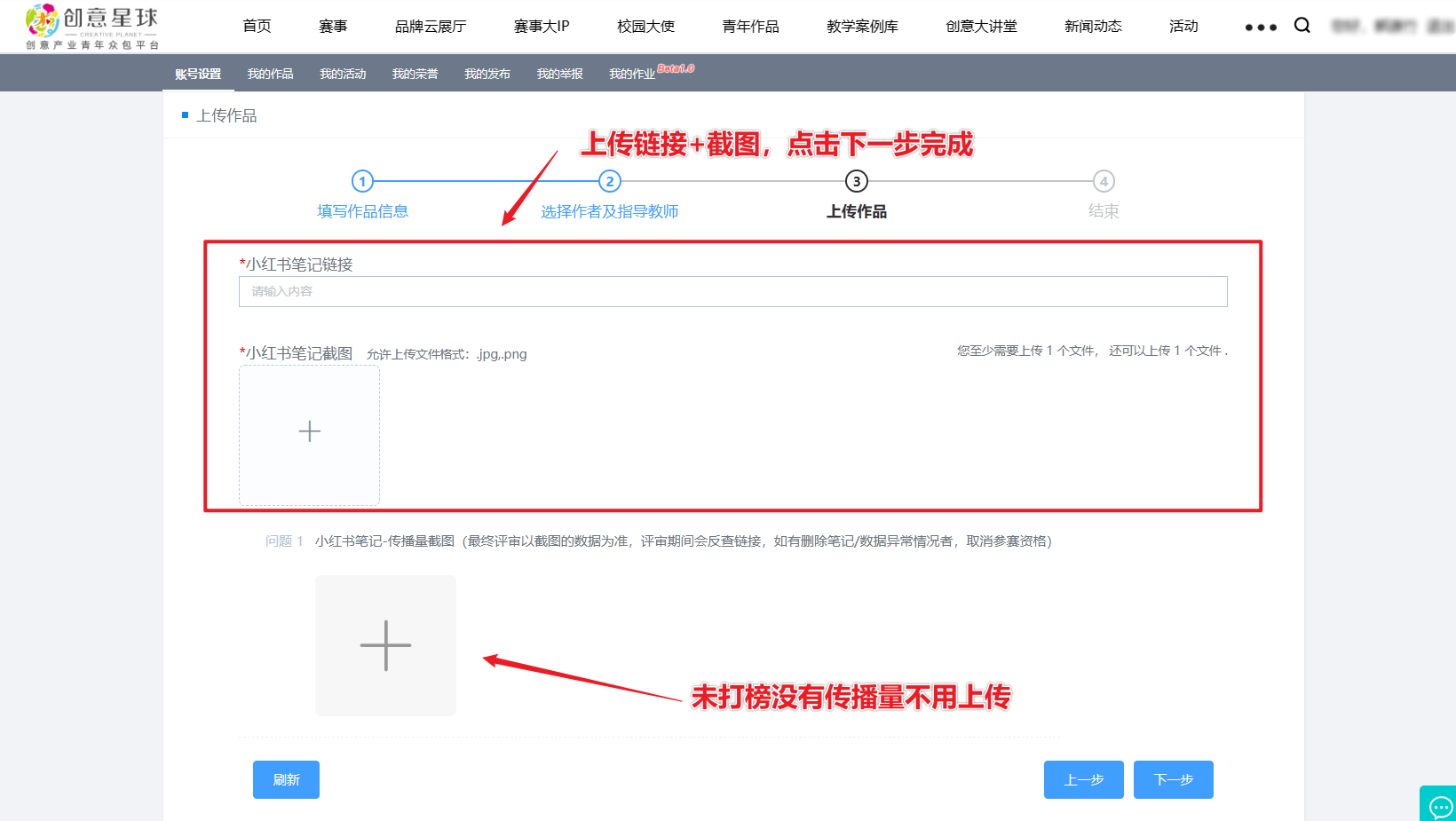The width and height of the screenshot is (1456, 821).
Task: Open 活动 menu item
Action: (1183, 27)
